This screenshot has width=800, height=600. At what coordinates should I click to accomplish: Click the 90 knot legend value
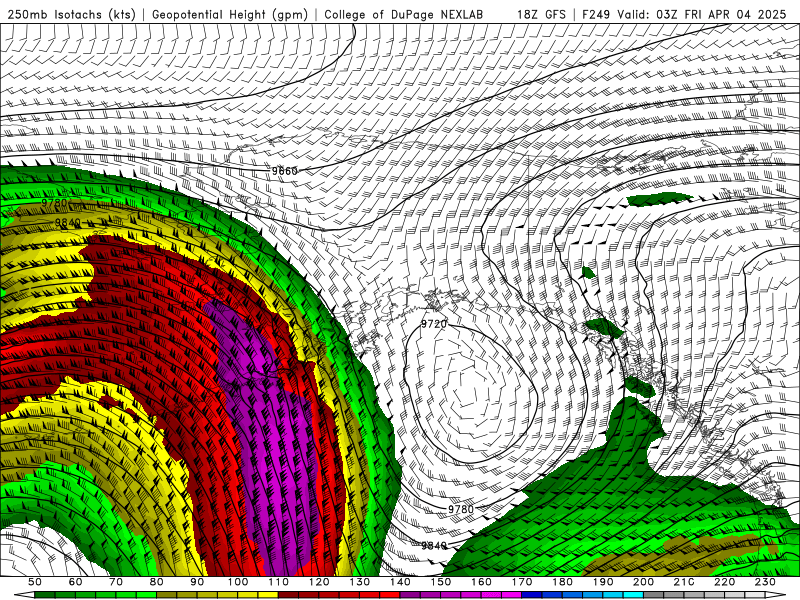point(197,582)
